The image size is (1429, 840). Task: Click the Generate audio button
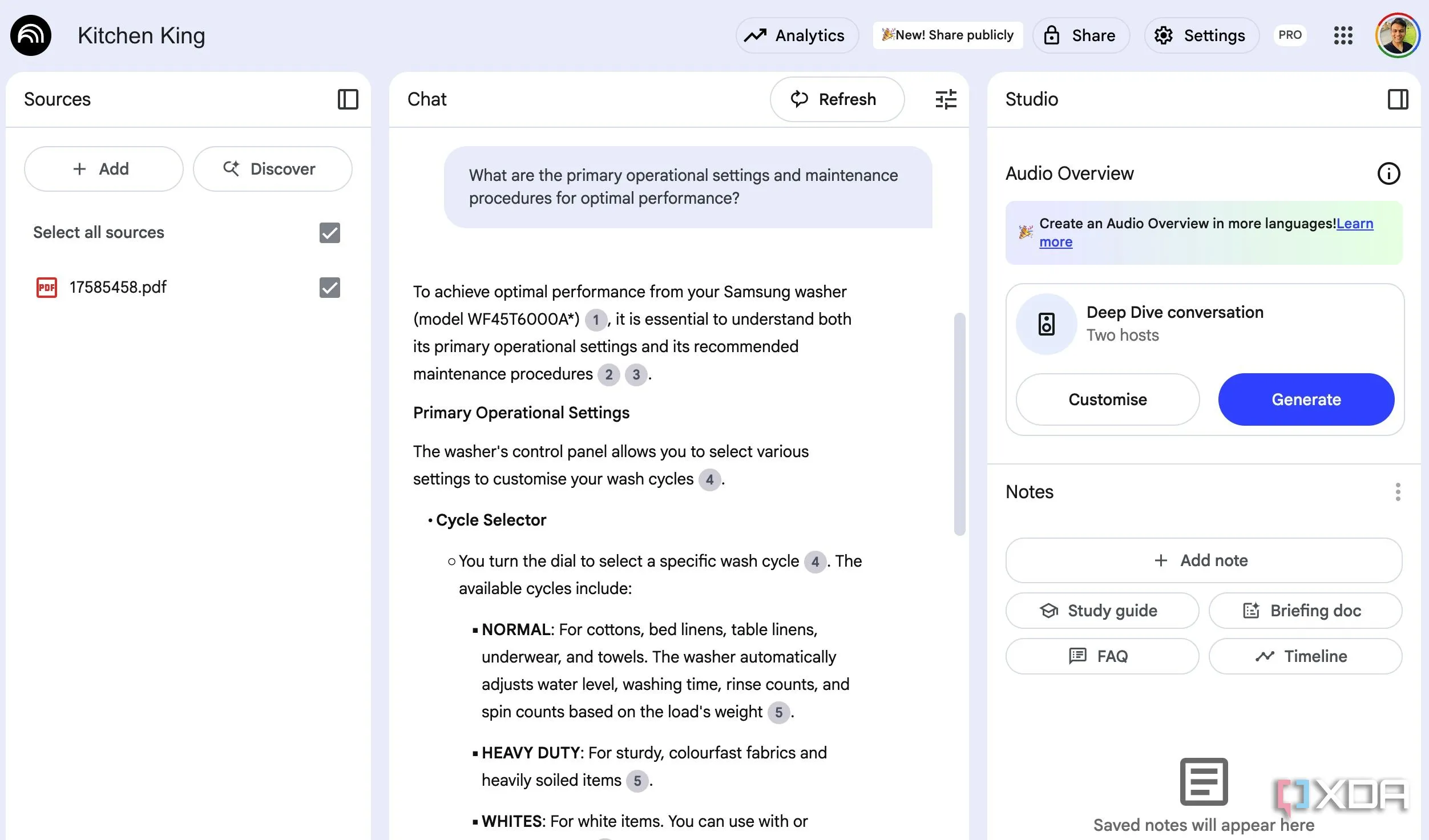(x=1306, y=399)
